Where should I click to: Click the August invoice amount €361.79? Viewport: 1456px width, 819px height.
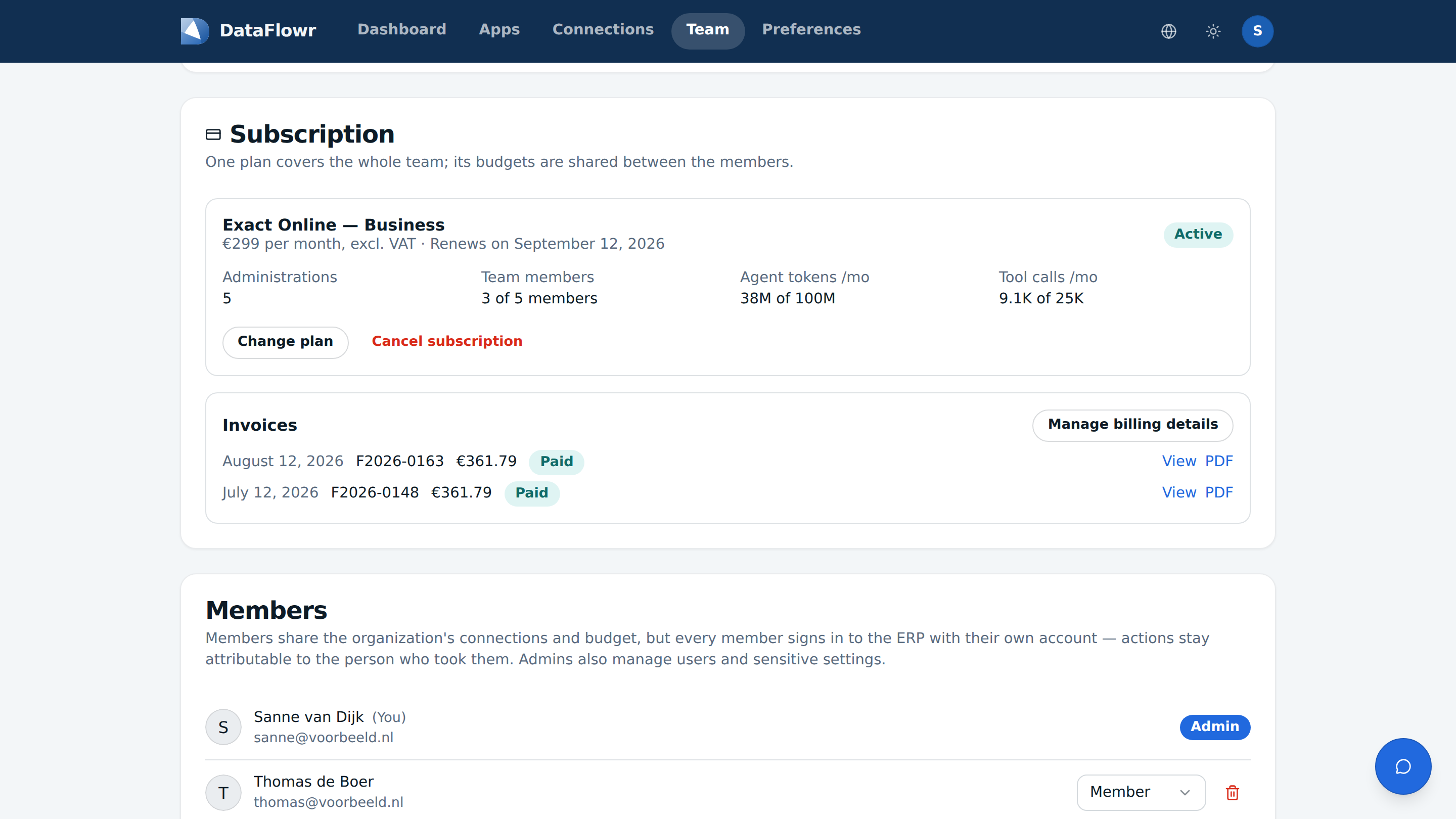tap(487, 461)
